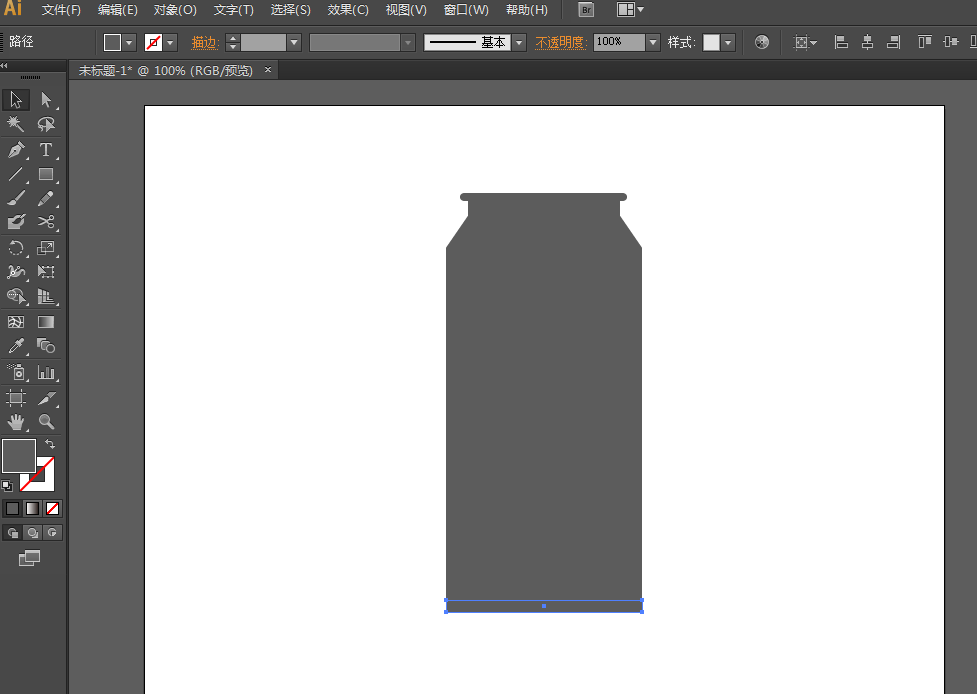Open the 效果(C) menu

348,10
